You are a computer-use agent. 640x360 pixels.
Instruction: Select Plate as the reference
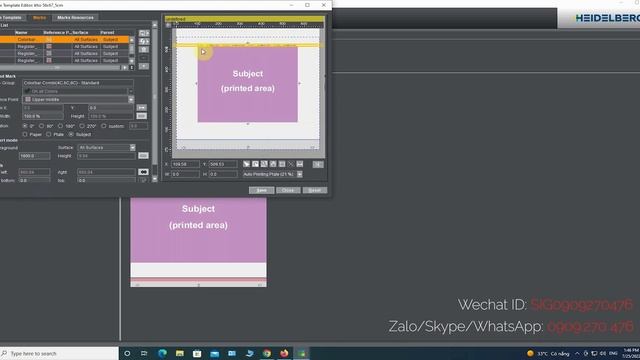pos(49,134)
